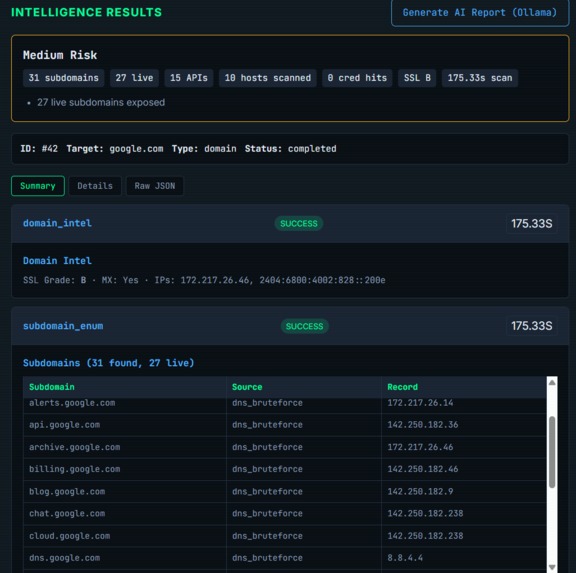Collapse the domain_intel section header
576x573 pixels.
290,223
